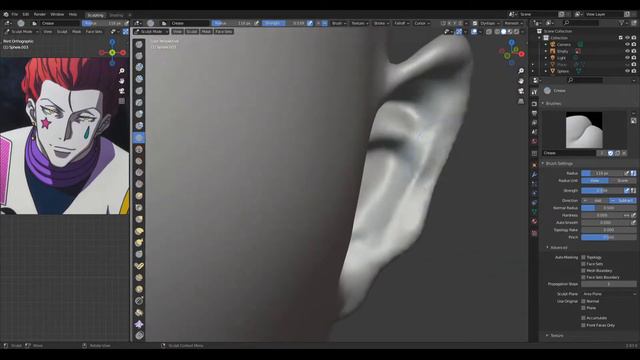The height and width of the screenshot is (360, 640).
Task: Open Face Sets menu in main viewport
Action: pos(224,31)
